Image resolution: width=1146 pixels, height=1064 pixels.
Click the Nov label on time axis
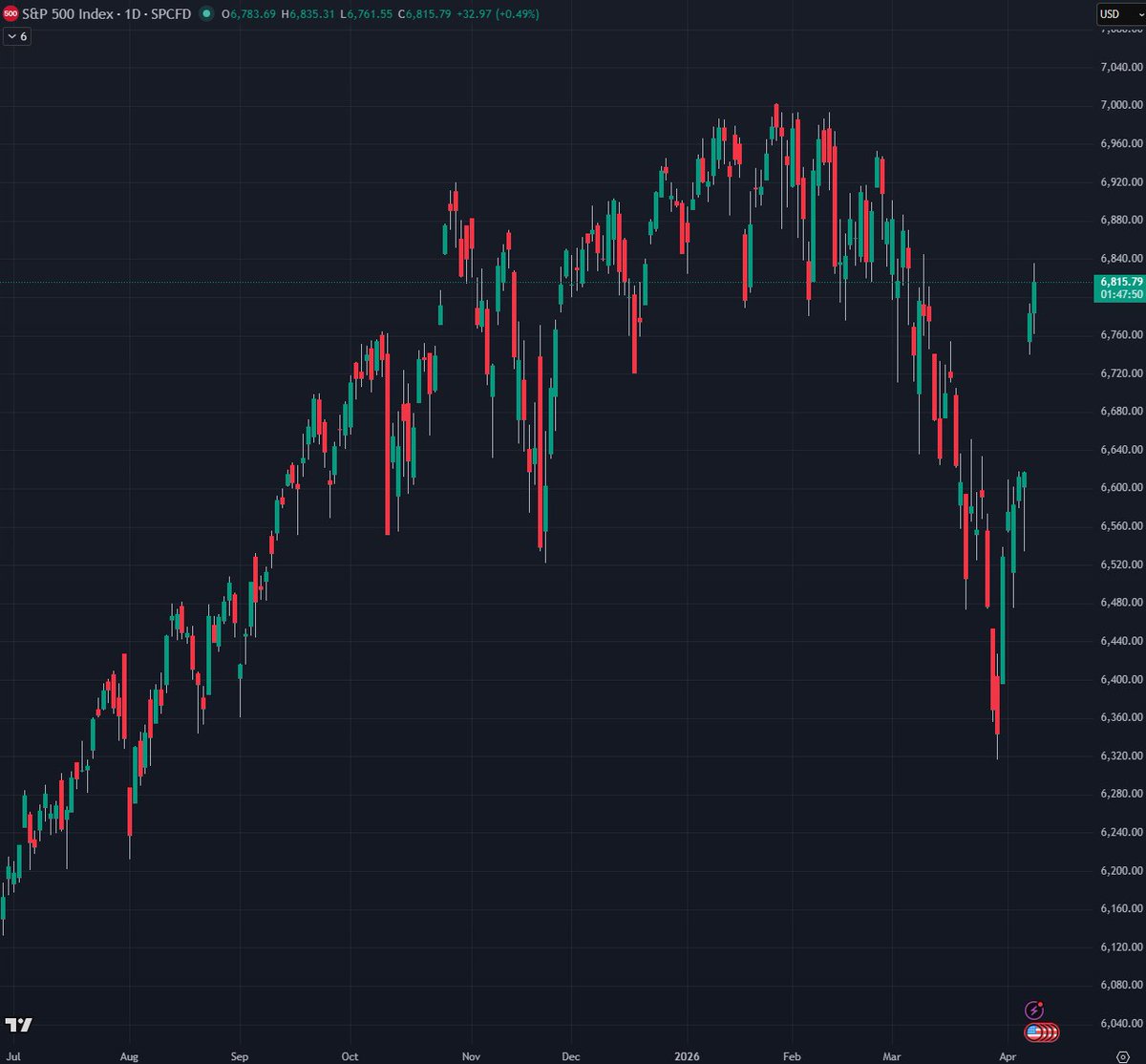(x=471, y=1057)
